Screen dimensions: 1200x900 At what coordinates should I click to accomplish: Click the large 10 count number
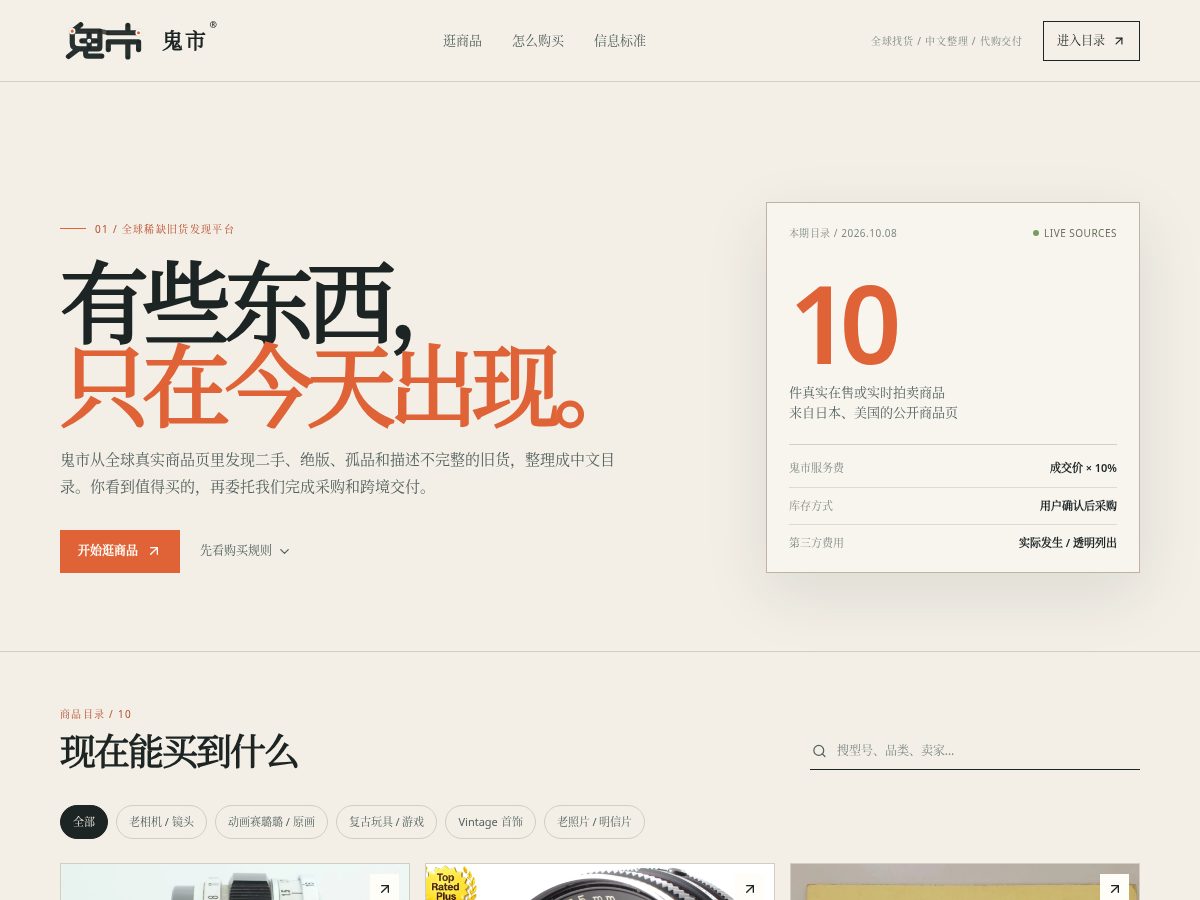click(846, 327)
